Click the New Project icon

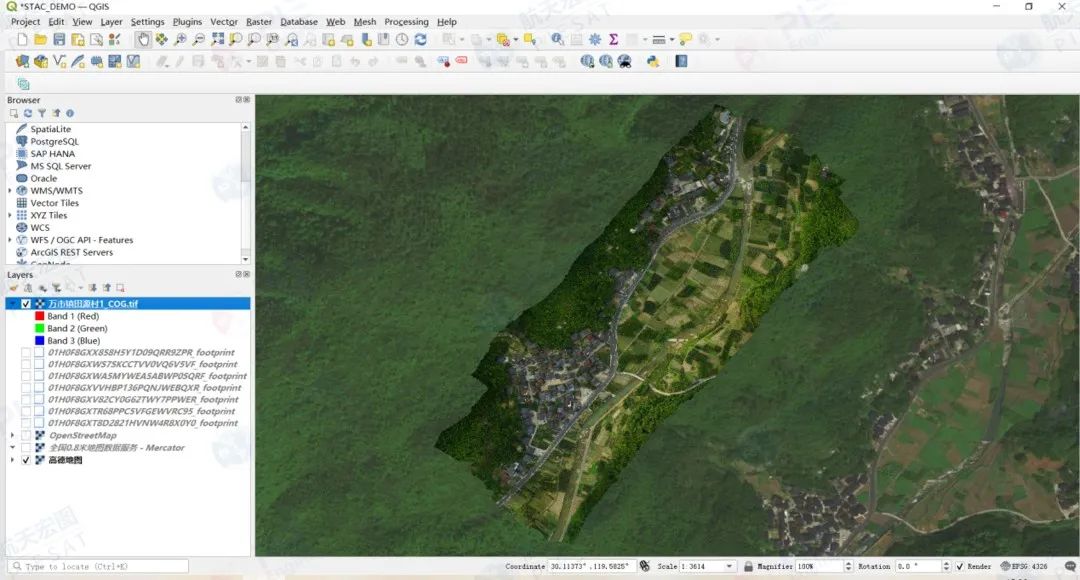pos(22,40)
